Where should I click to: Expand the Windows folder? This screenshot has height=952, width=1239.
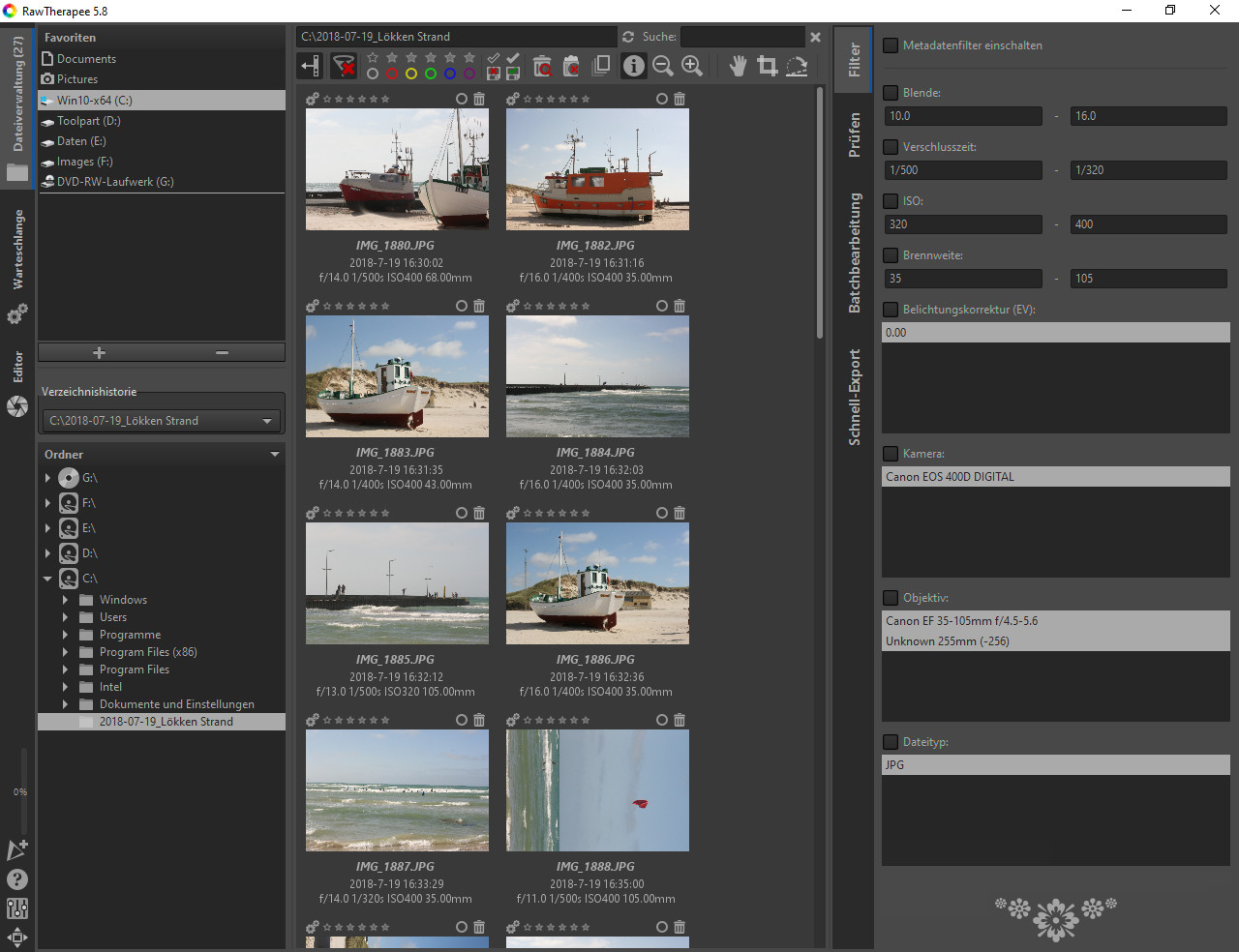tap(65, 600)
